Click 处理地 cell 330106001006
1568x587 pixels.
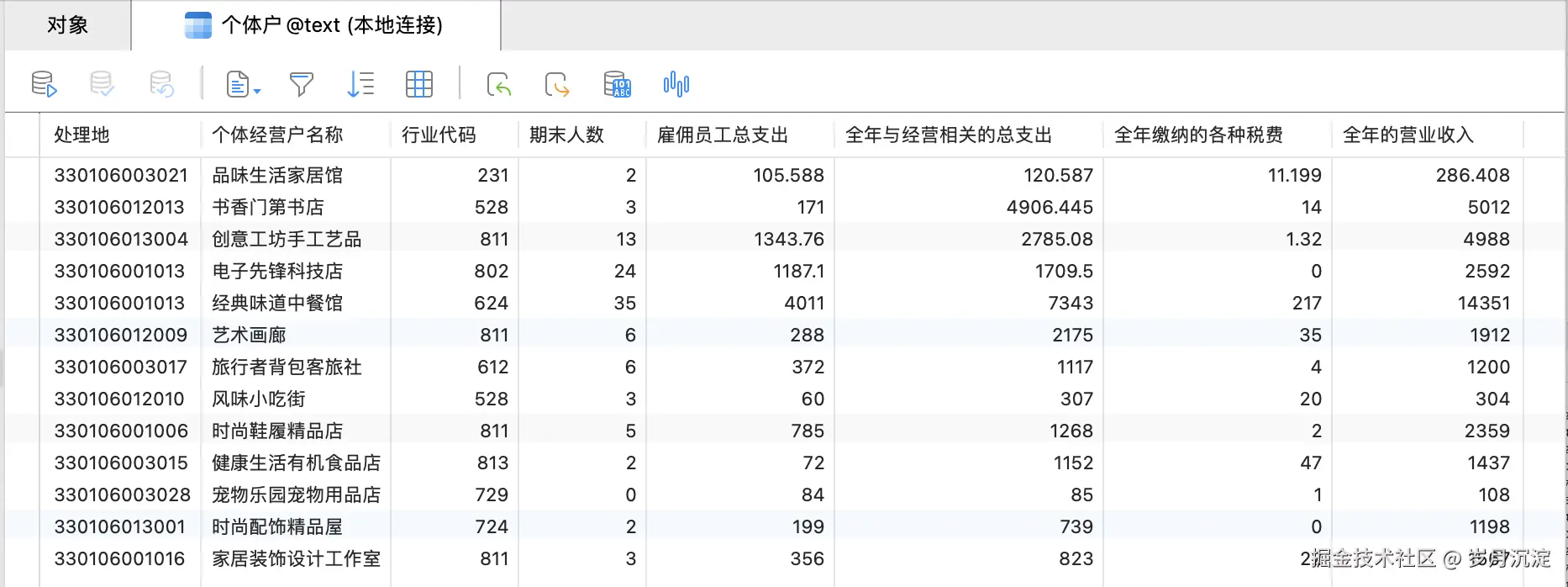pyautogui.click(x=121, y=431)
